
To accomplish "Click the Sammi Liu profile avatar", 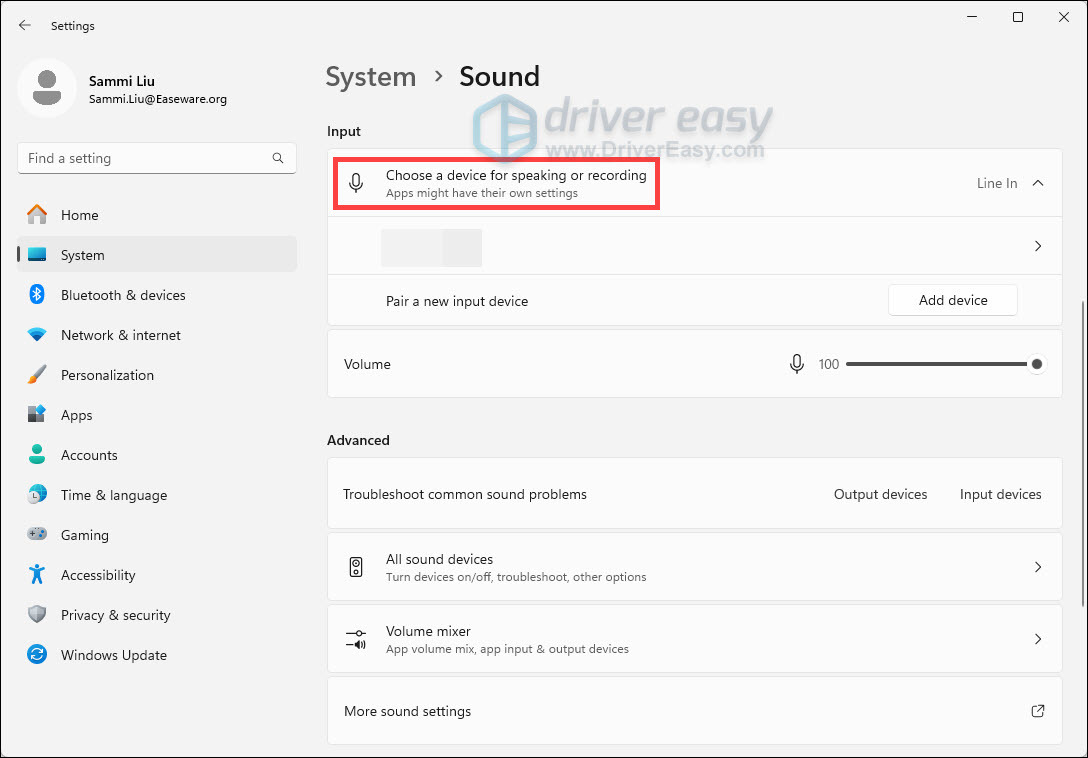I will point(47,89).
